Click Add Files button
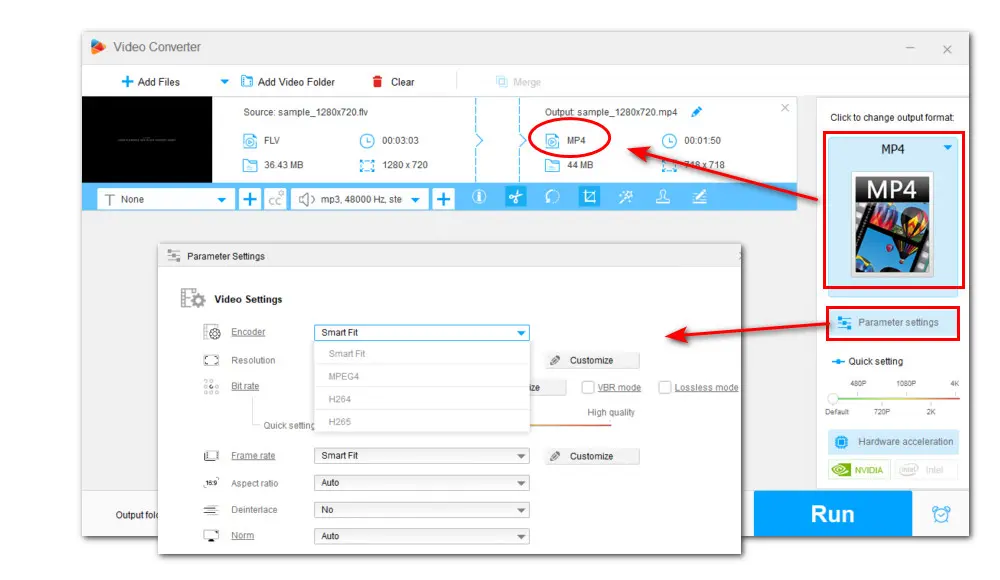This screenshot has width=1000, height=580. 151,82
